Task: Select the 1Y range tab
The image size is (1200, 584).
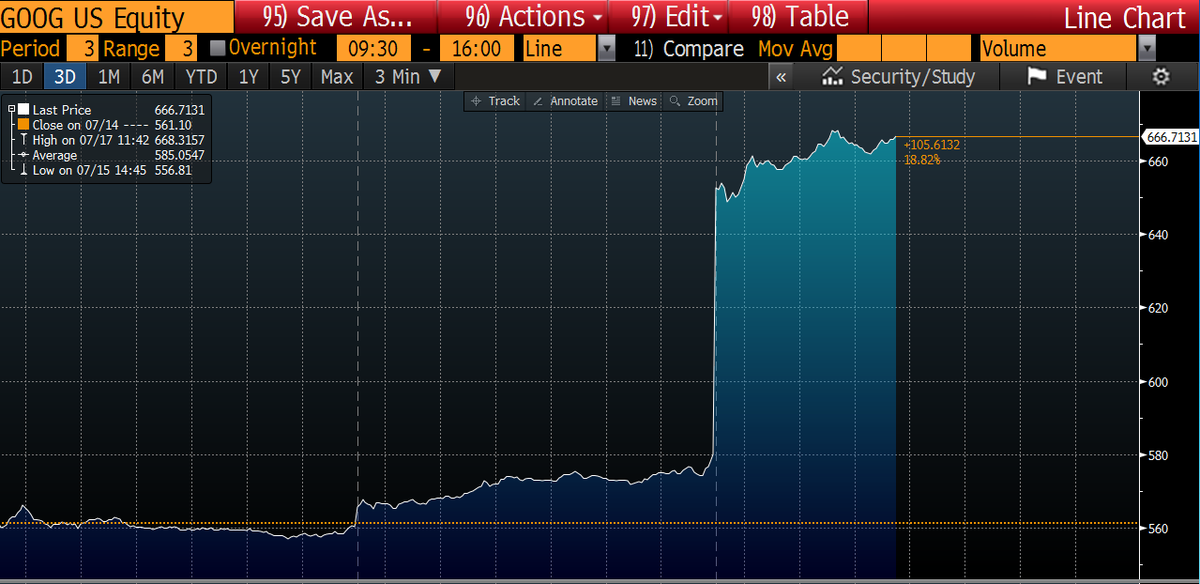Action: (249, 77)
